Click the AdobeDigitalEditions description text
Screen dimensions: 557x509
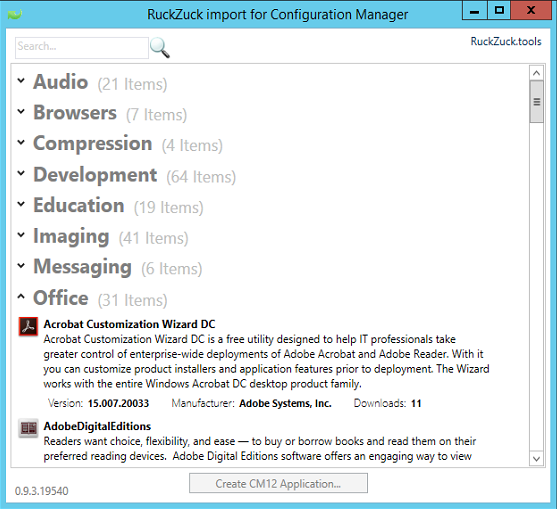260,449
